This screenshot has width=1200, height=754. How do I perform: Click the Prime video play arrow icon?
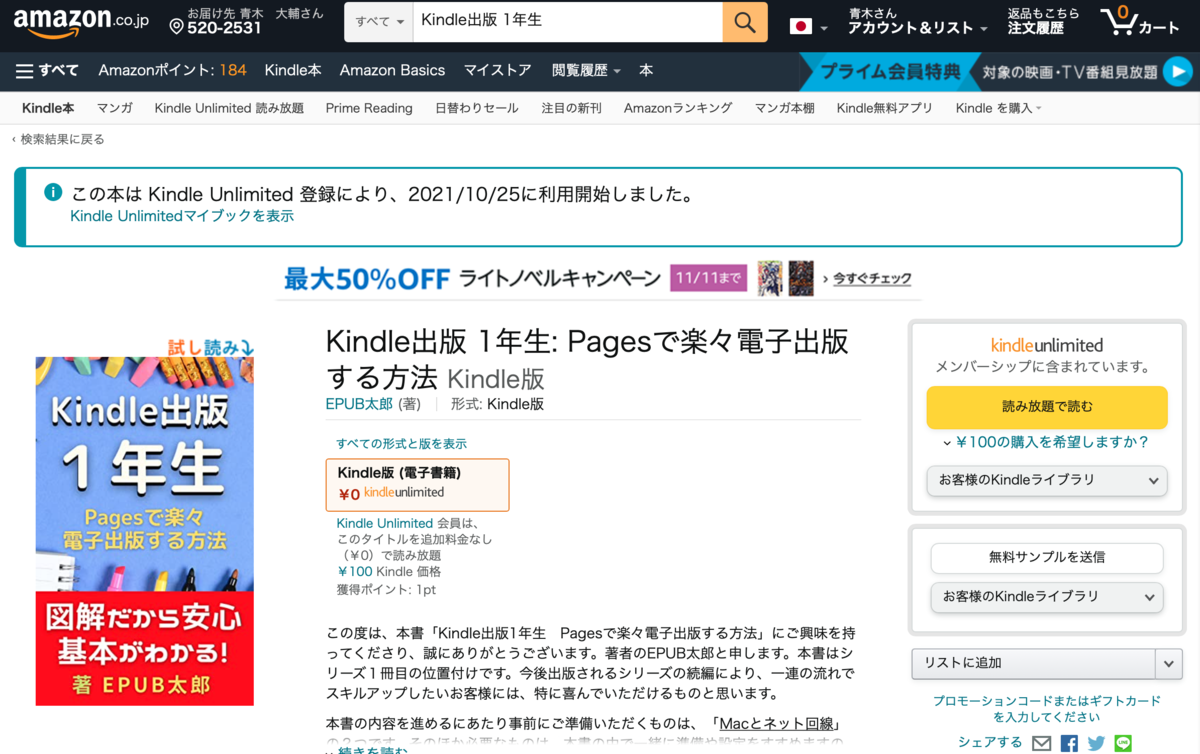click(1179, 71)
